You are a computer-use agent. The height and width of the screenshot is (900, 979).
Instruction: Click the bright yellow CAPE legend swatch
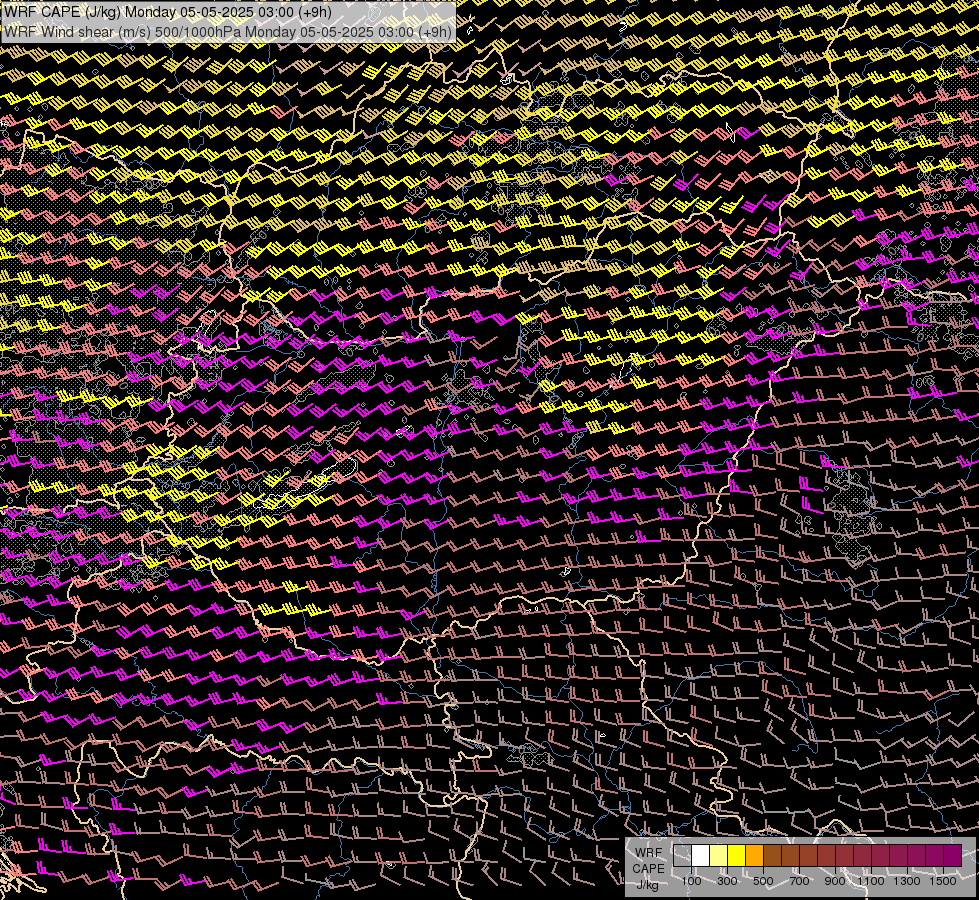coord(737,855)
